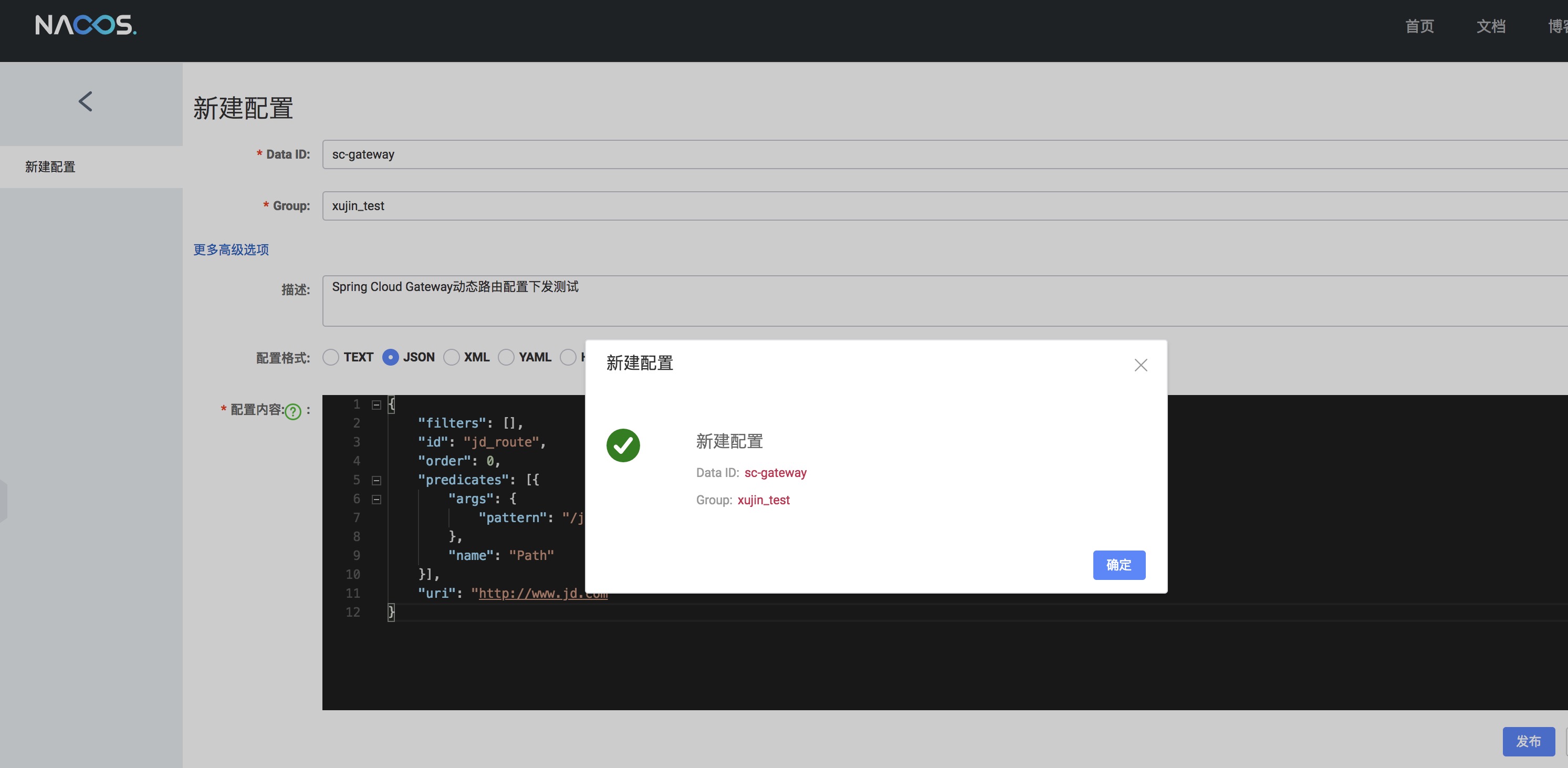The image size is (1568, 768).
Task: Collapse the predicates fold at line 5
Action: 376,481
